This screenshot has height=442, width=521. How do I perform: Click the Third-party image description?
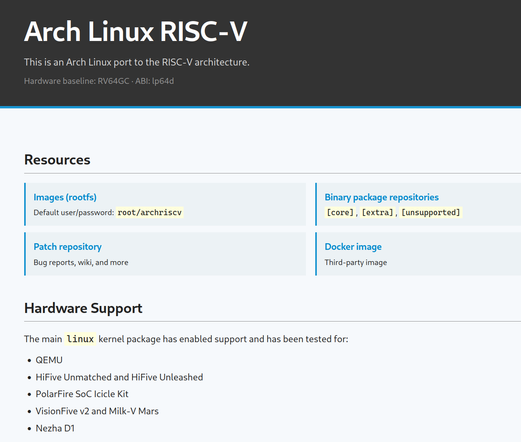[356, 262]
